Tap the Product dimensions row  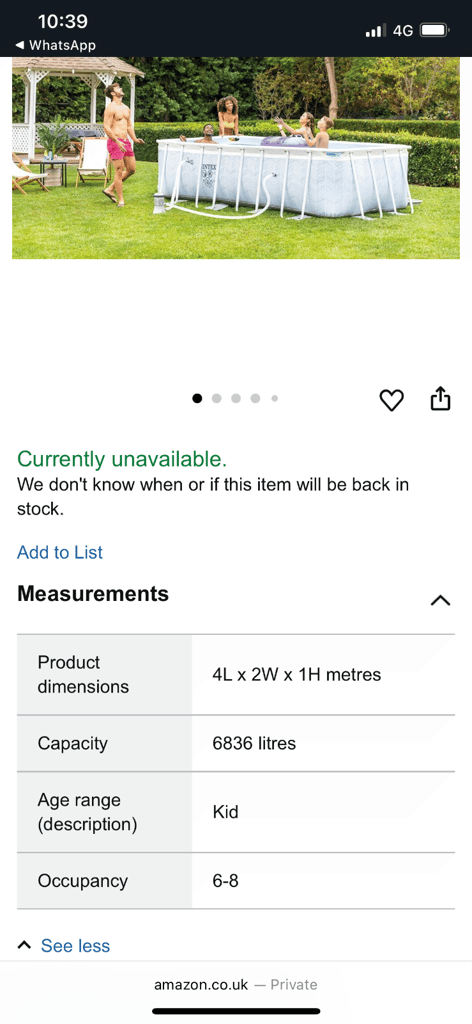tap(236, 675)
